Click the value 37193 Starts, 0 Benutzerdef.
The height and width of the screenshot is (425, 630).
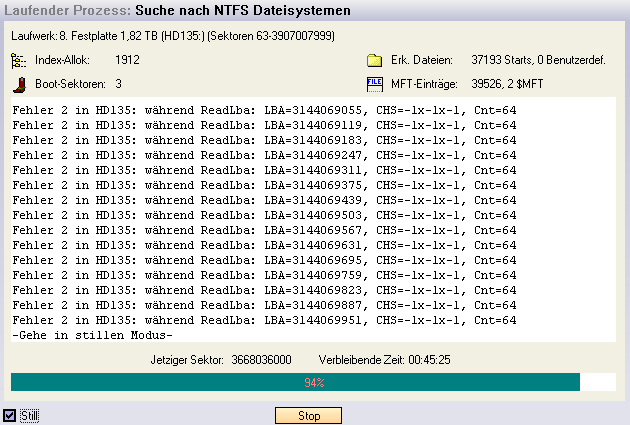coord(538,60)
